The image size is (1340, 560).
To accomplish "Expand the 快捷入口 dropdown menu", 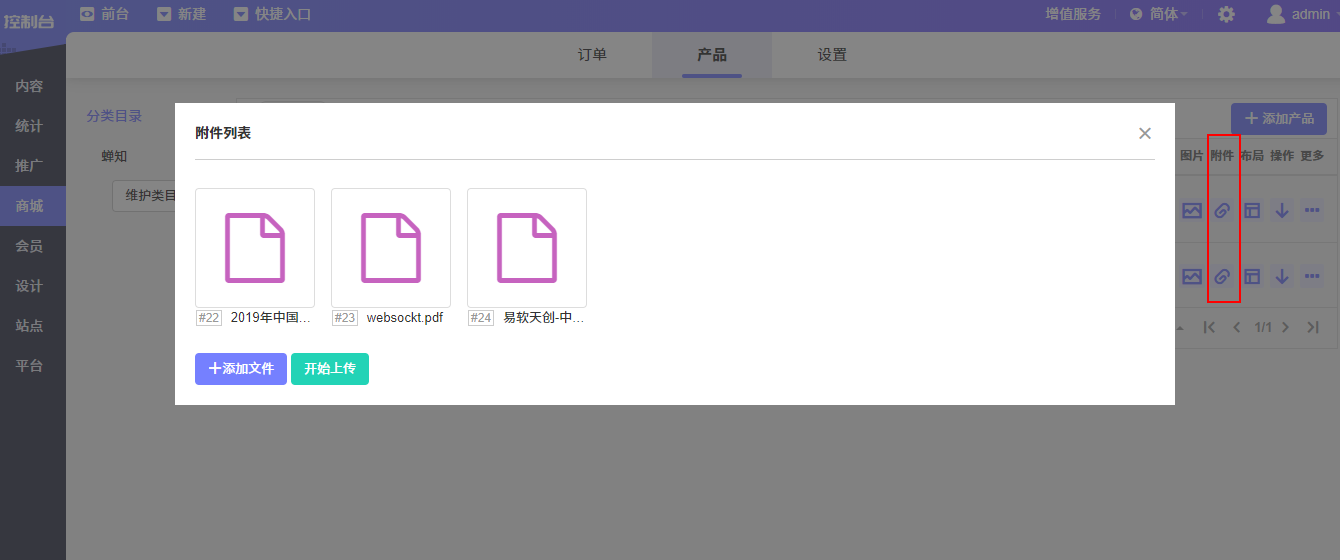I will click(x=272, y=14).
